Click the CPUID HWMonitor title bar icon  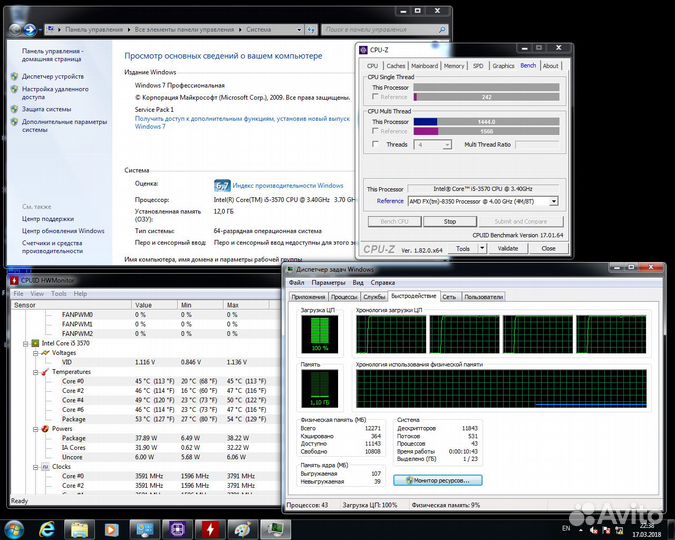click(x=14, y=281)
